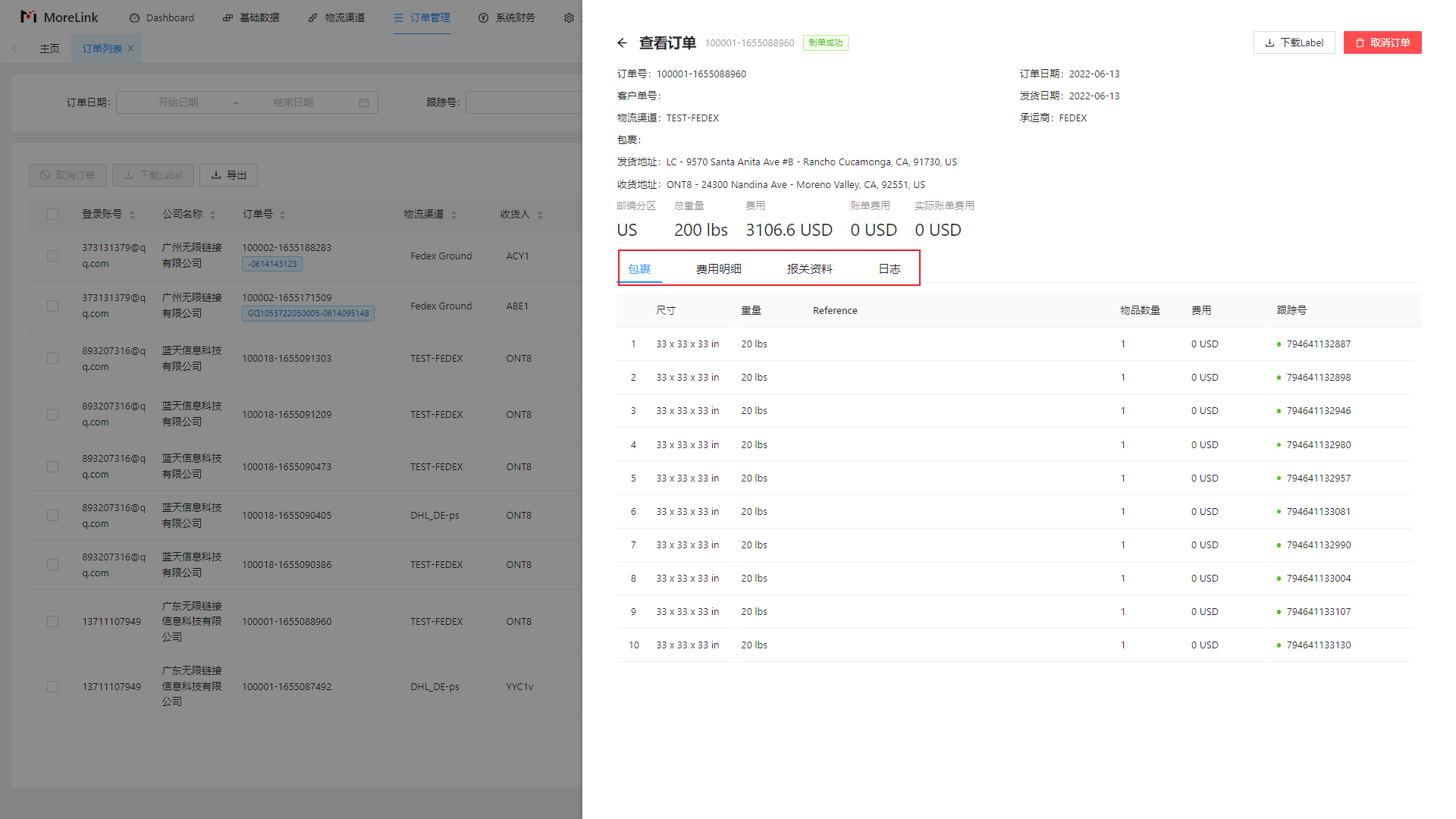1456x819 pixels.
Task: Click the 开始日期 start date input
Action: 178,102
